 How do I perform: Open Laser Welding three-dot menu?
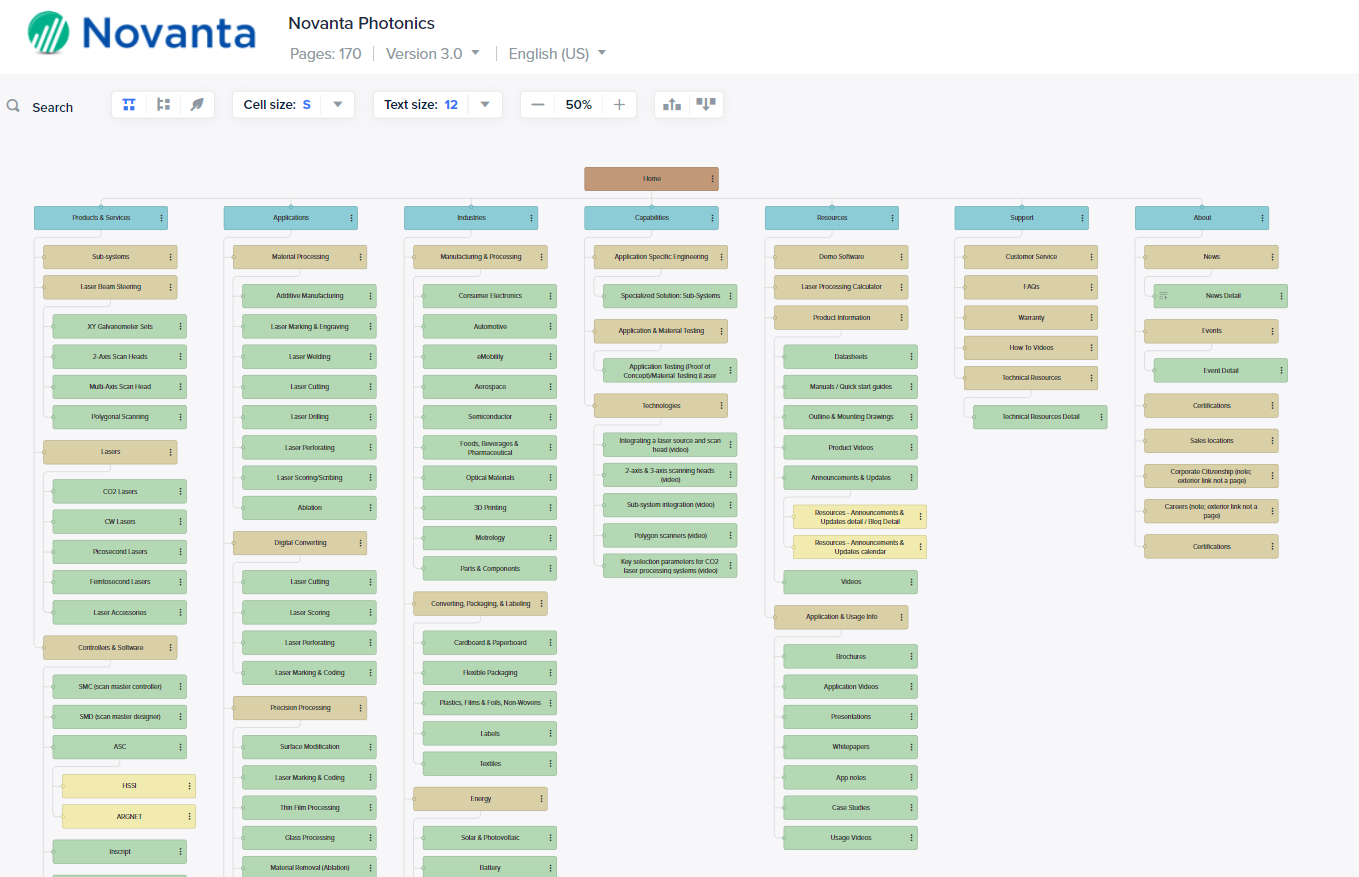(x=370, y=356)
